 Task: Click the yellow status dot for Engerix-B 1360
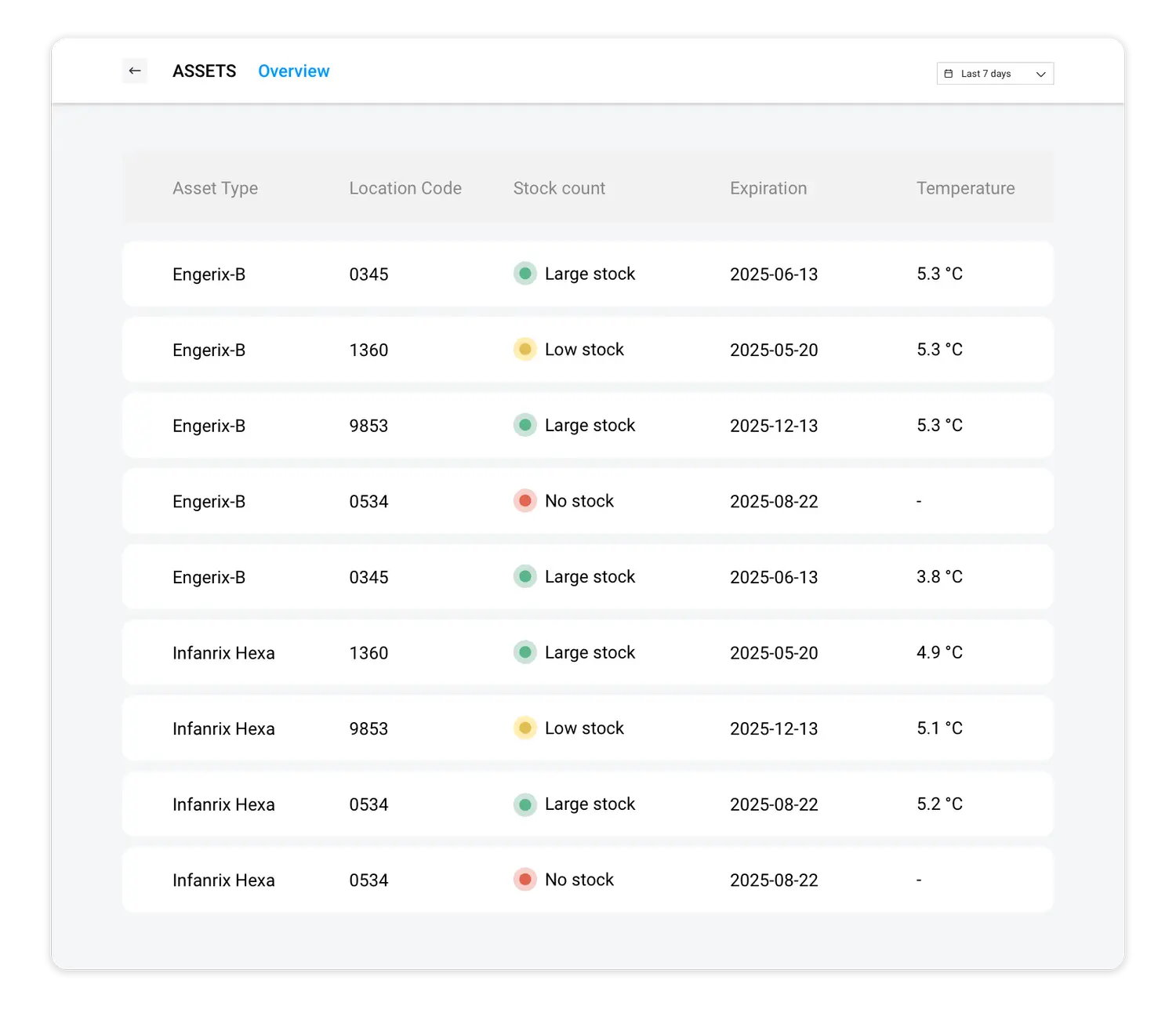(525, 349)
